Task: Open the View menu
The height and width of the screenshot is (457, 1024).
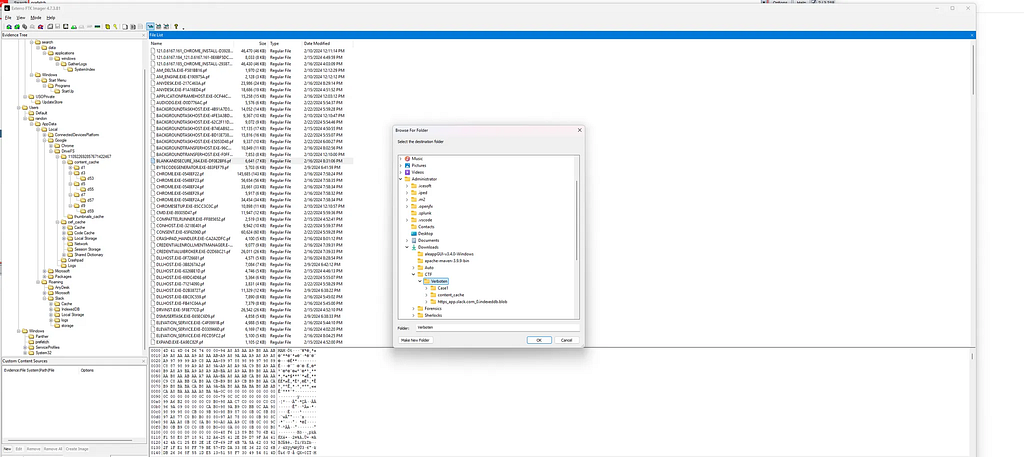Action: click(x=21, y=18)
